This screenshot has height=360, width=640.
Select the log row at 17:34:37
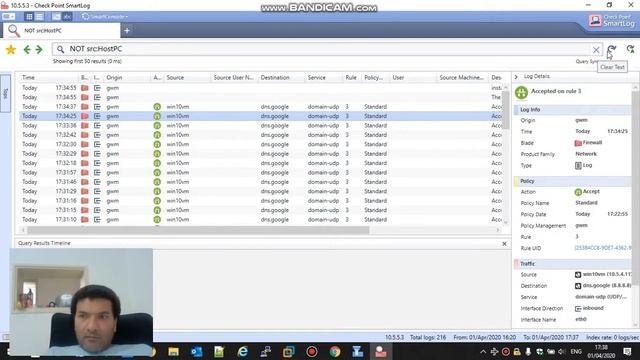[261, 107]
